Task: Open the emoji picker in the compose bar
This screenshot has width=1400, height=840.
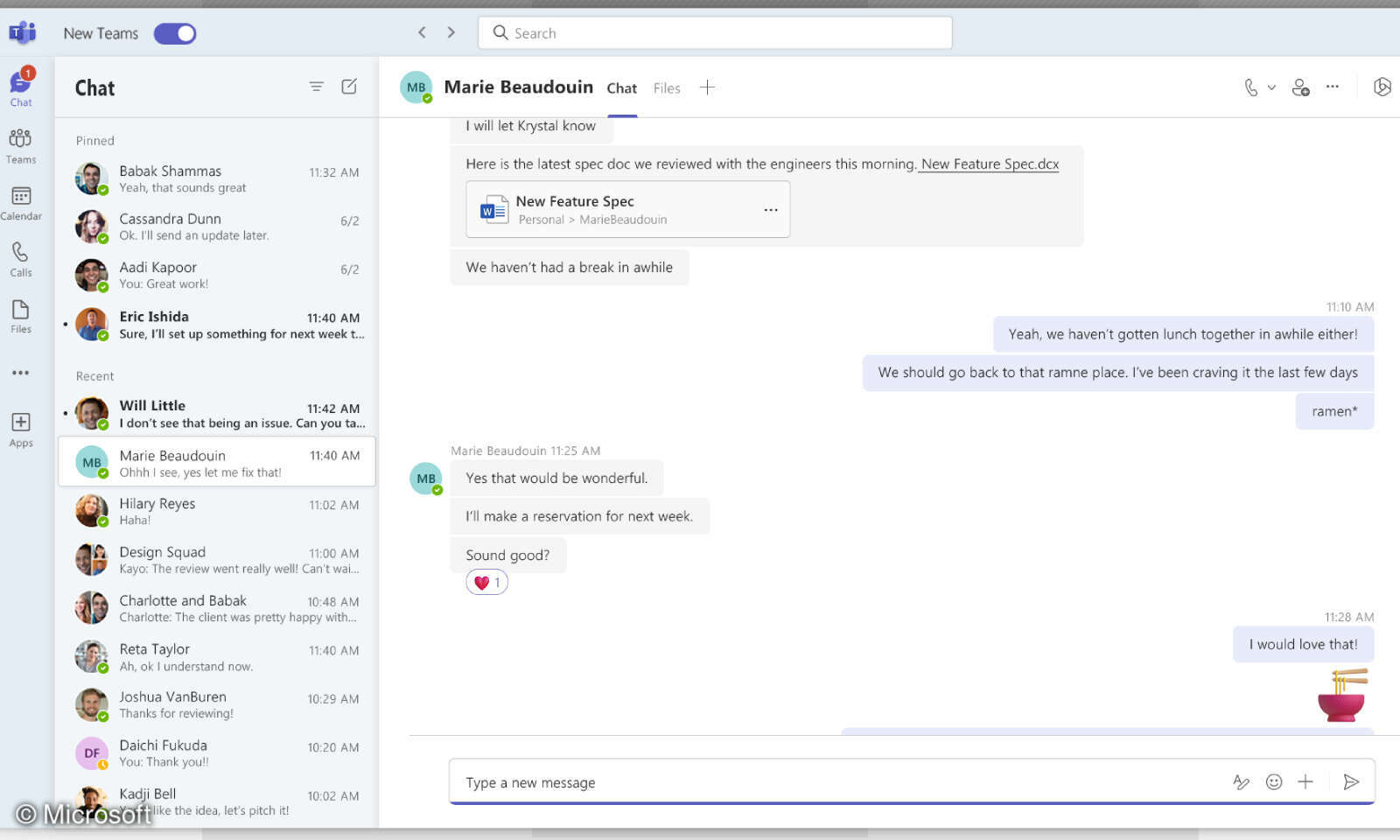Action: [x=1273, y=782]
